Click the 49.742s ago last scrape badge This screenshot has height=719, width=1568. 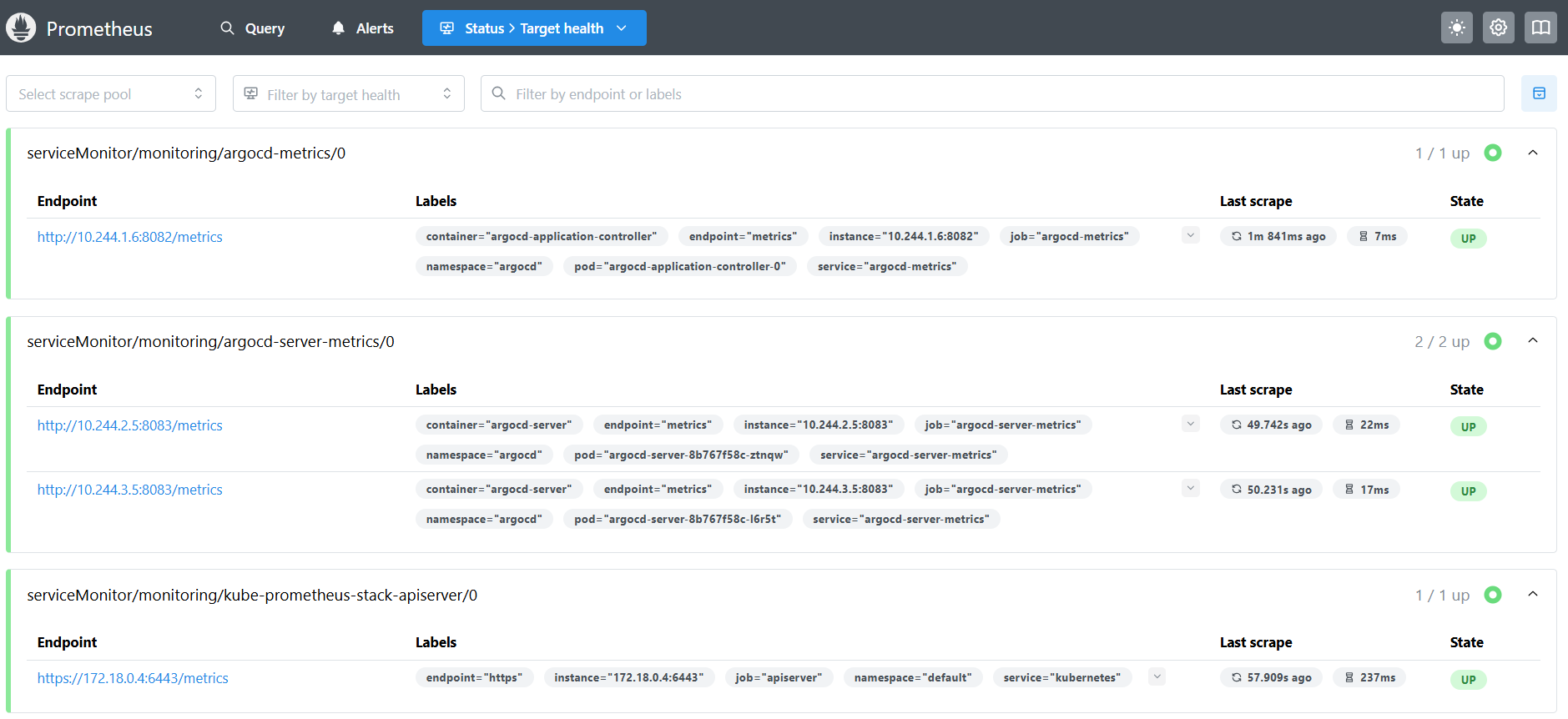tap(1271, 425)
